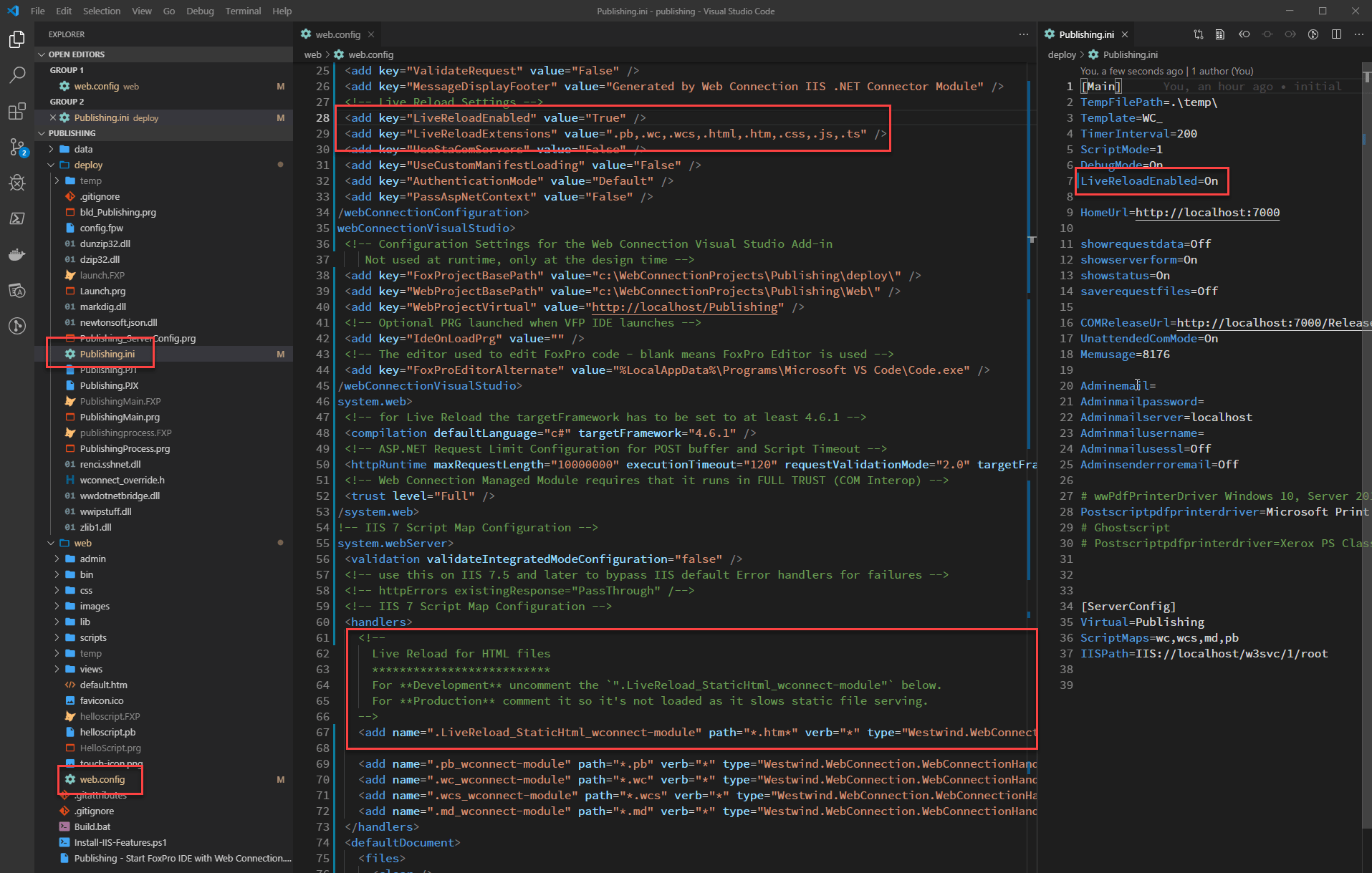Screen dimensions: 1372x873
Task: Close Publishing.ini in the Open Editors list
Action: click(53, 117)
